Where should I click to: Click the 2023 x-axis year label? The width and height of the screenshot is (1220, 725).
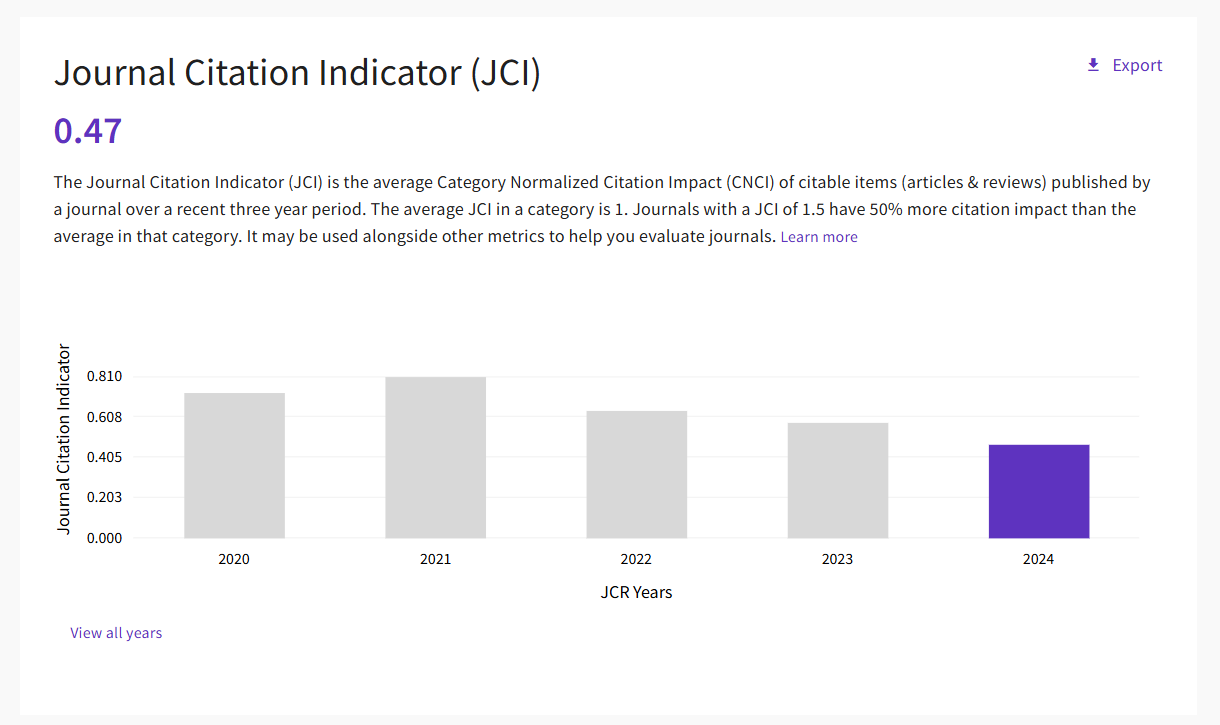point(837,559)
